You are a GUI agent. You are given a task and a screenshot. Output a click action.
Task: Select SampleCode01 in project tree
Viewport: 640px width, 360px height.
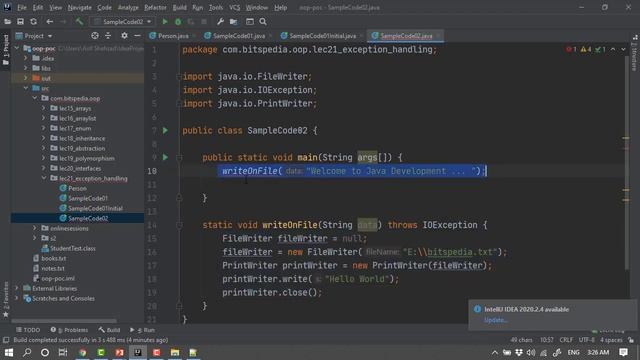[88, 198]
